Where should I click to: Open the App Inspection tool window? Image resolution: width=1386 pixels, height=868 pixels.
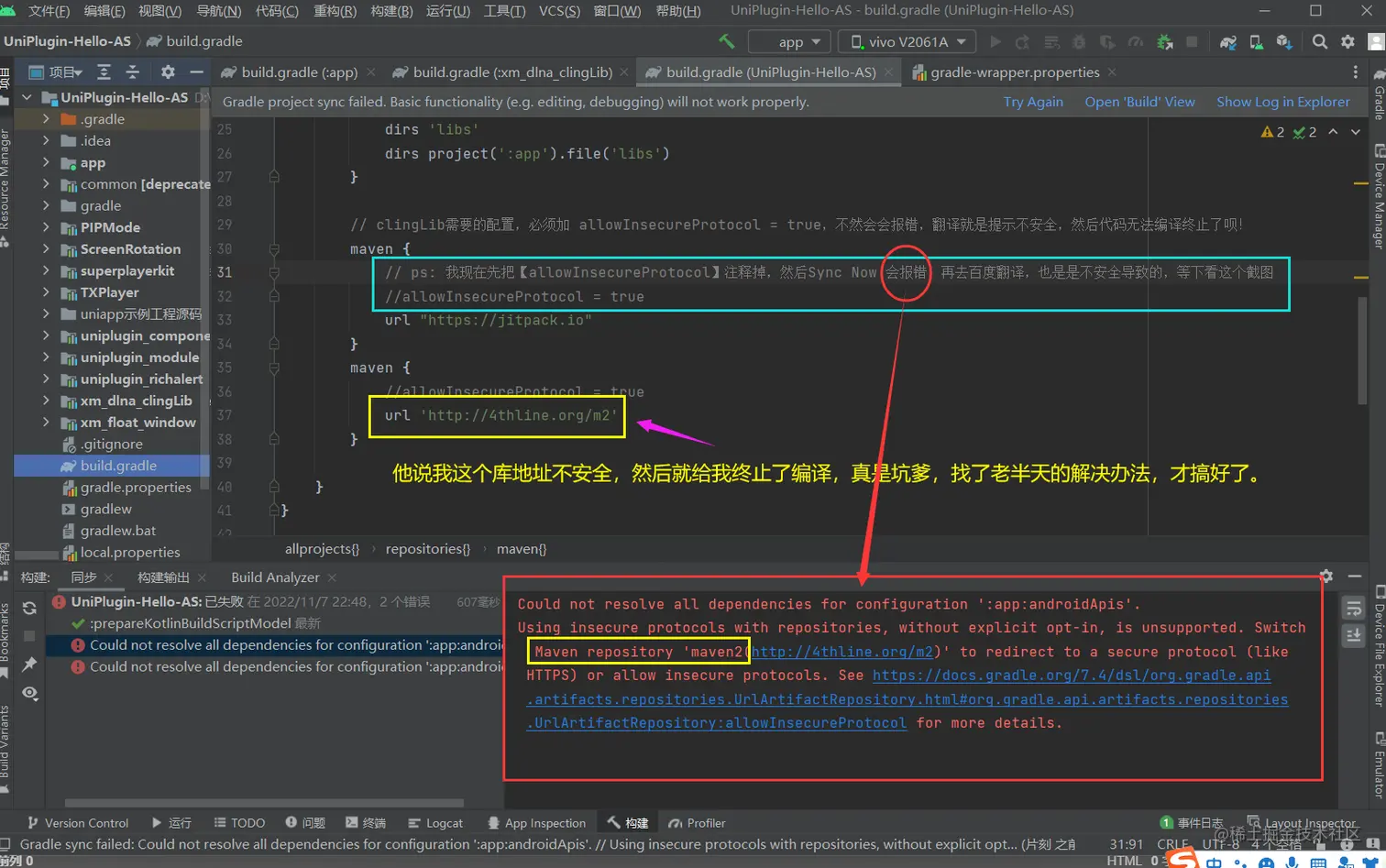tap(536, 823)
